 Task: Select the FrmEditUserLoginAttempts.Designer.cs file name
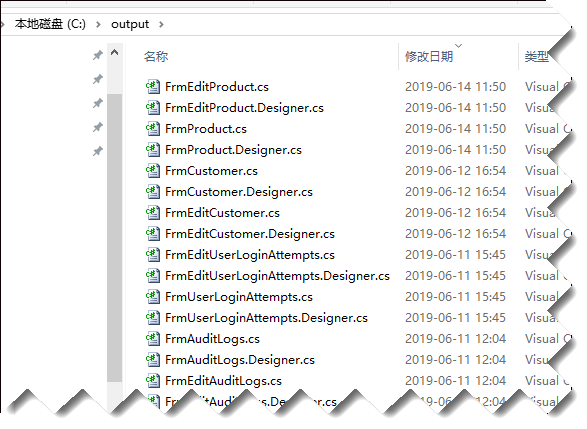tap(277, 276)
